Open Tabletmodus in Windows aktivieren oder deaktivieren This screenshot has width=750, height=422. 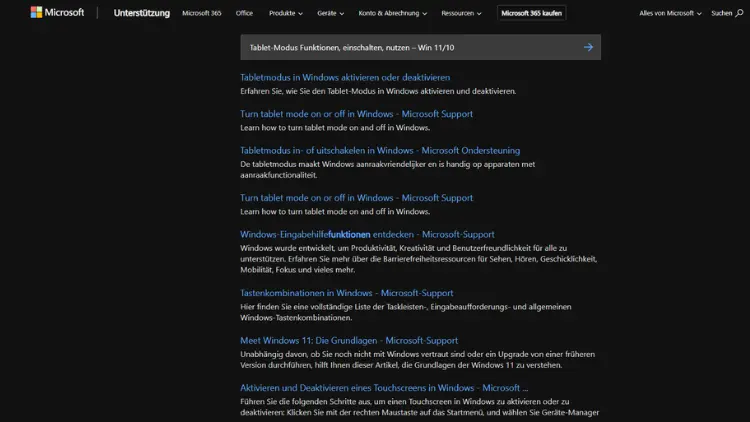[345, 77]
